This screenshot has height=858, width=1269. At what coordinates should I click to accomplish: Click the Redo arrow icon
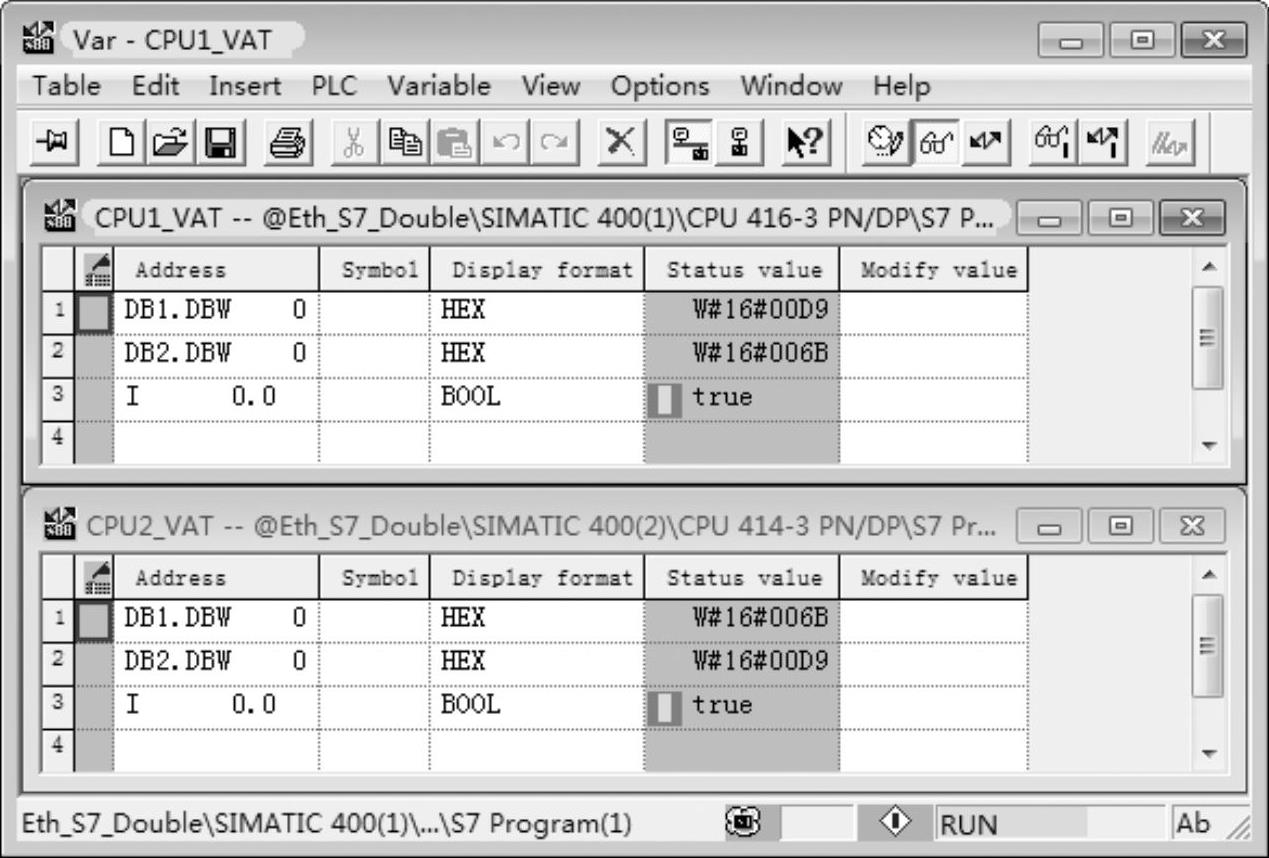click(x=552, y=142)
